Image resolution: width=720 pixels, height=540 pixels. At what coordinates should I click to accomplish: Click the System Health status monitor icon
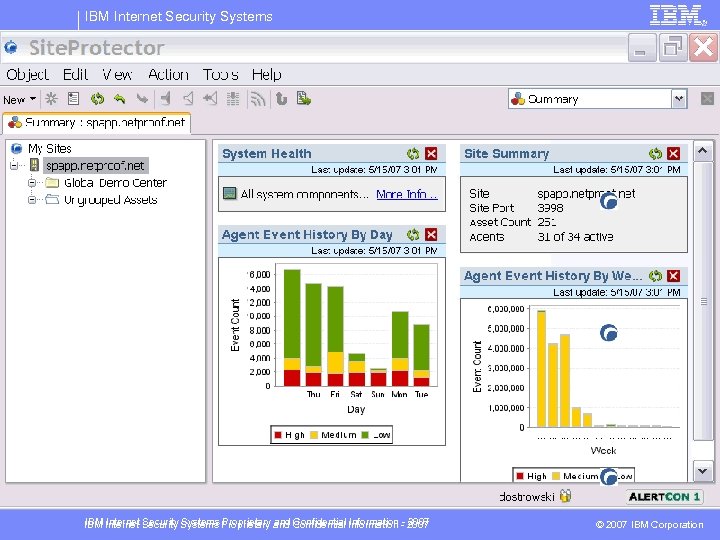tap(229, 193)
